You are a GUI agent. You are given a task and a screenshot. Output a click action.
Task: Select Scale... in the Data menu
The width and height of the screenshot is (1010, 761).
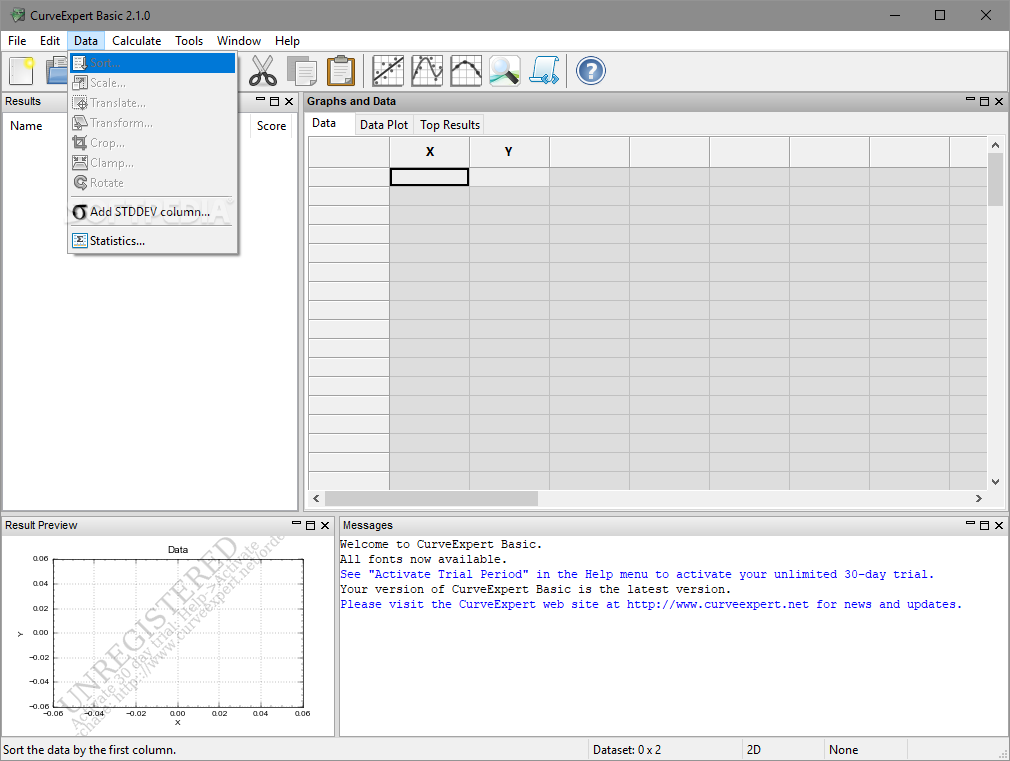(x=153, y=83)
